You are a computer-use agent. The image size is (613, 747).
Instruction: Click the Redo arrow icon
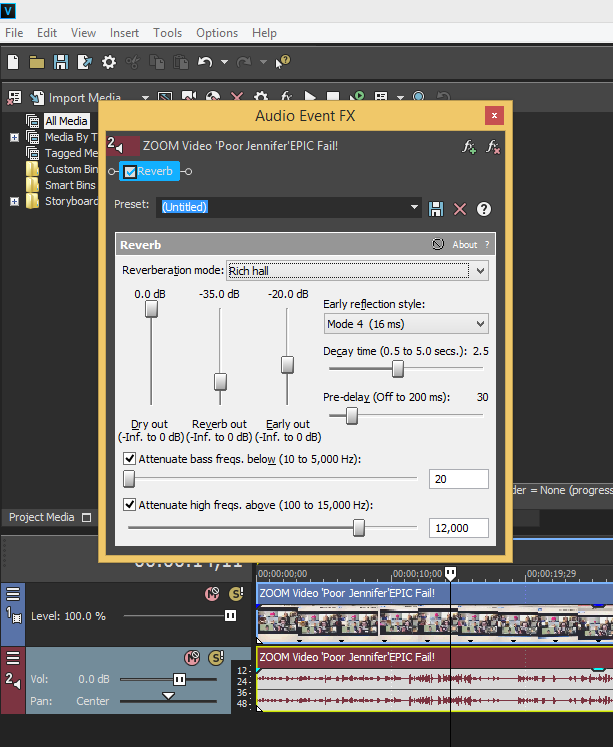(244, 62)
